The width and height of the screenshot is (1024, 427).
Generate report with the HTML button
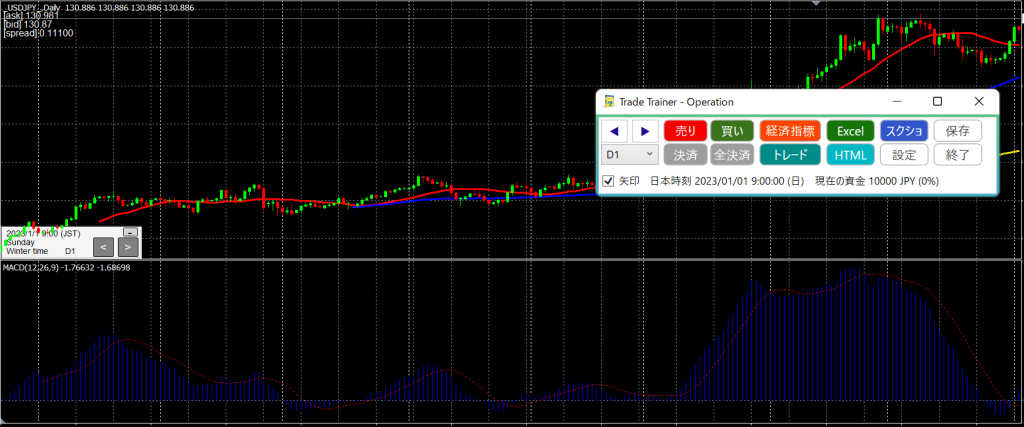[850, 155]
